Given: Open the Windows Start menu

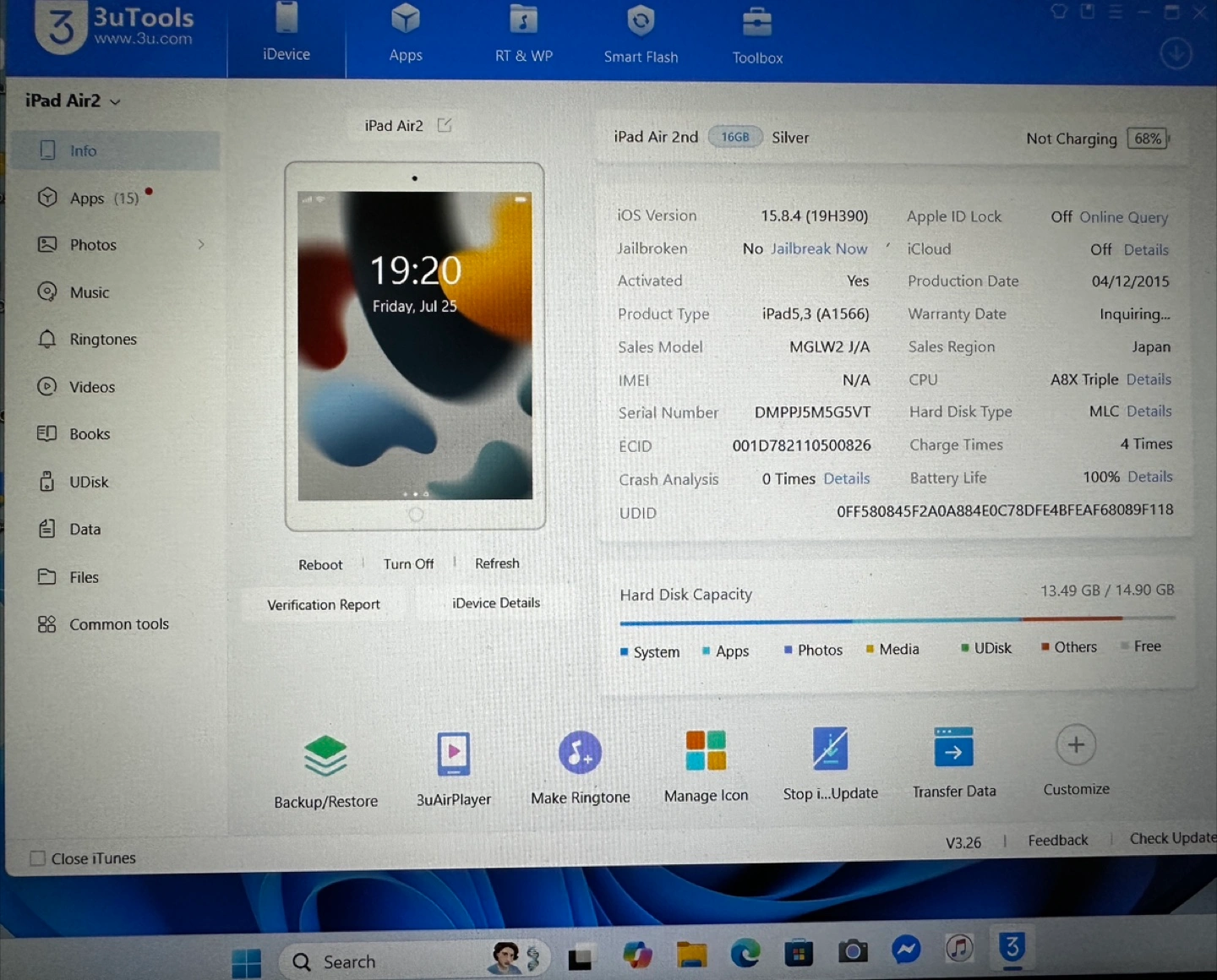Looking at the screenshot, I should 246,963.
